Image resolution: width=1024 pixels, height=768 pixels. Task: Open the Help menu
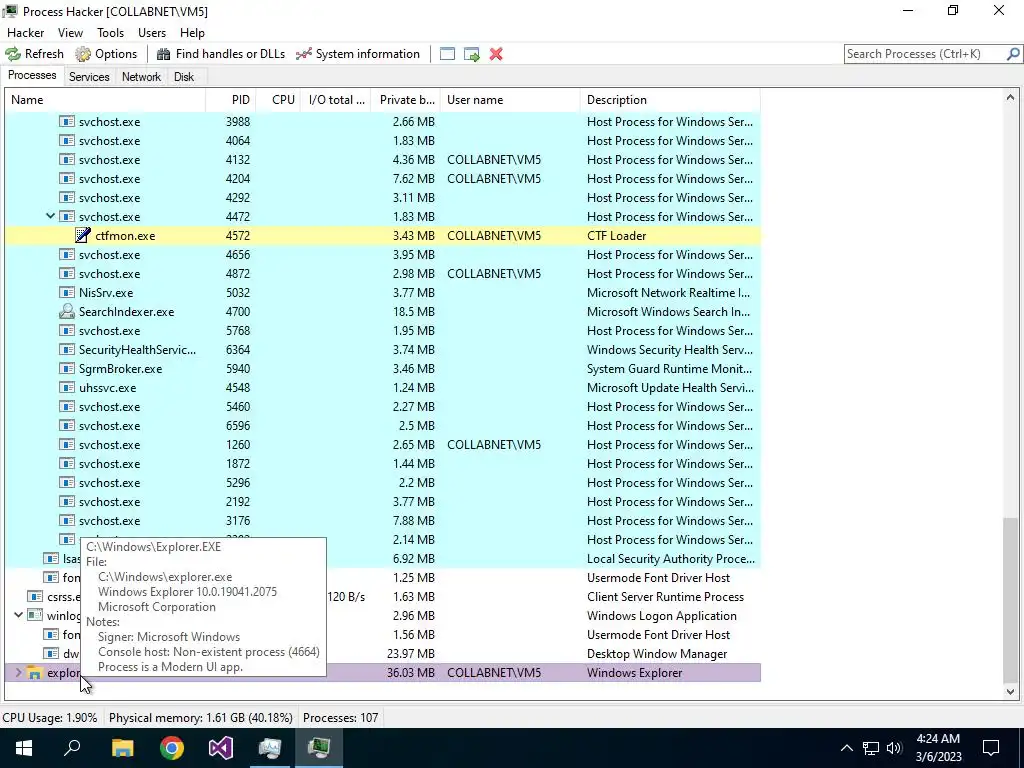pos(192,33)
